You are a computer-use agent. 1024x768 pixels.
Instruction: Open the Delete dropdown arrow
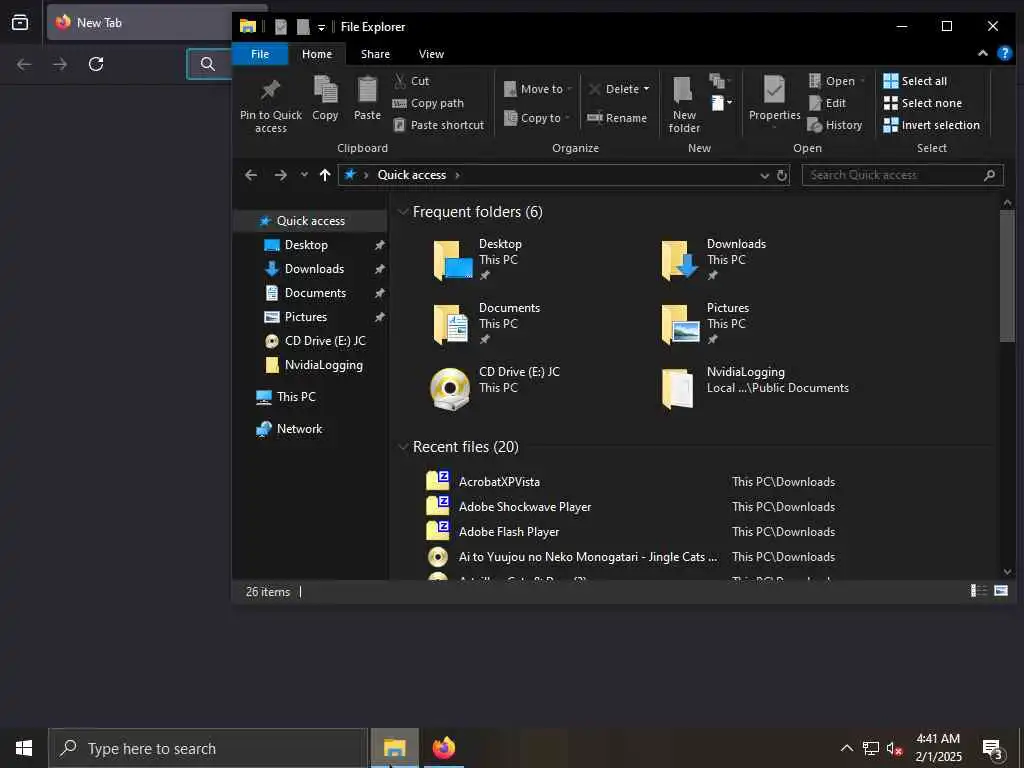tap(647, 89)
